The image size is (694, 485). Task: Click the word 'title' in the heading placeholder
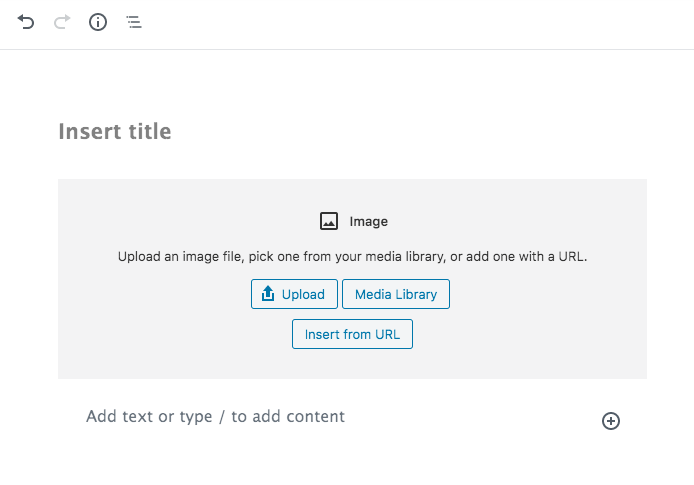tap(150, 131)
